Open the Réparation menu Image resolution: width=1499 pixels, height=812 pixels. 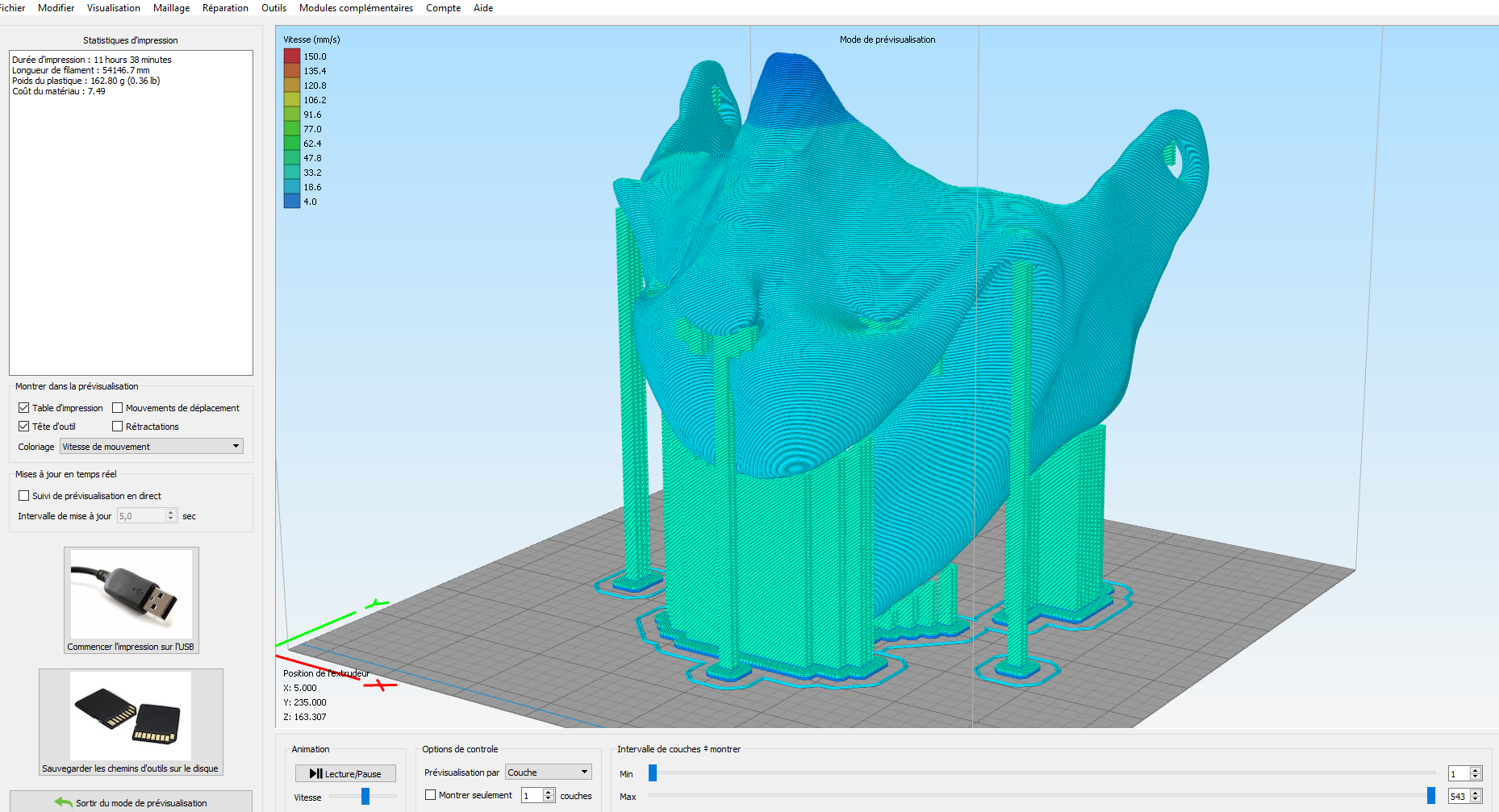pos(225,8)
